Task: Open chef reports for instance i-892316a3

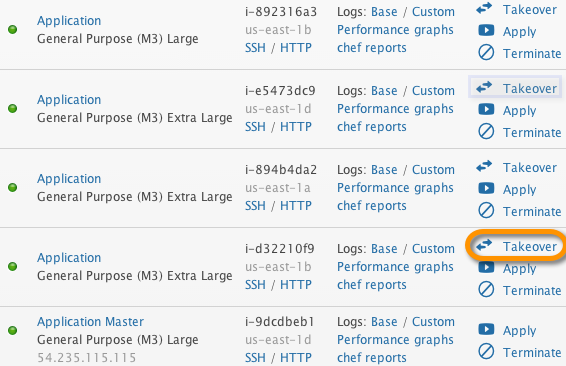Action: (x=372, y=48)
